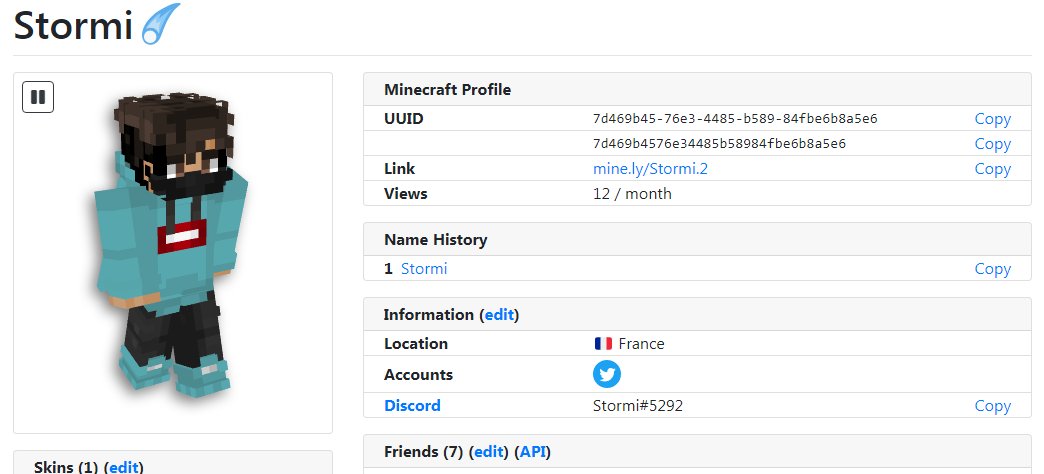1044x474 pixels.
Task: Click the '12 / month' views value
Action: [632, 194]
